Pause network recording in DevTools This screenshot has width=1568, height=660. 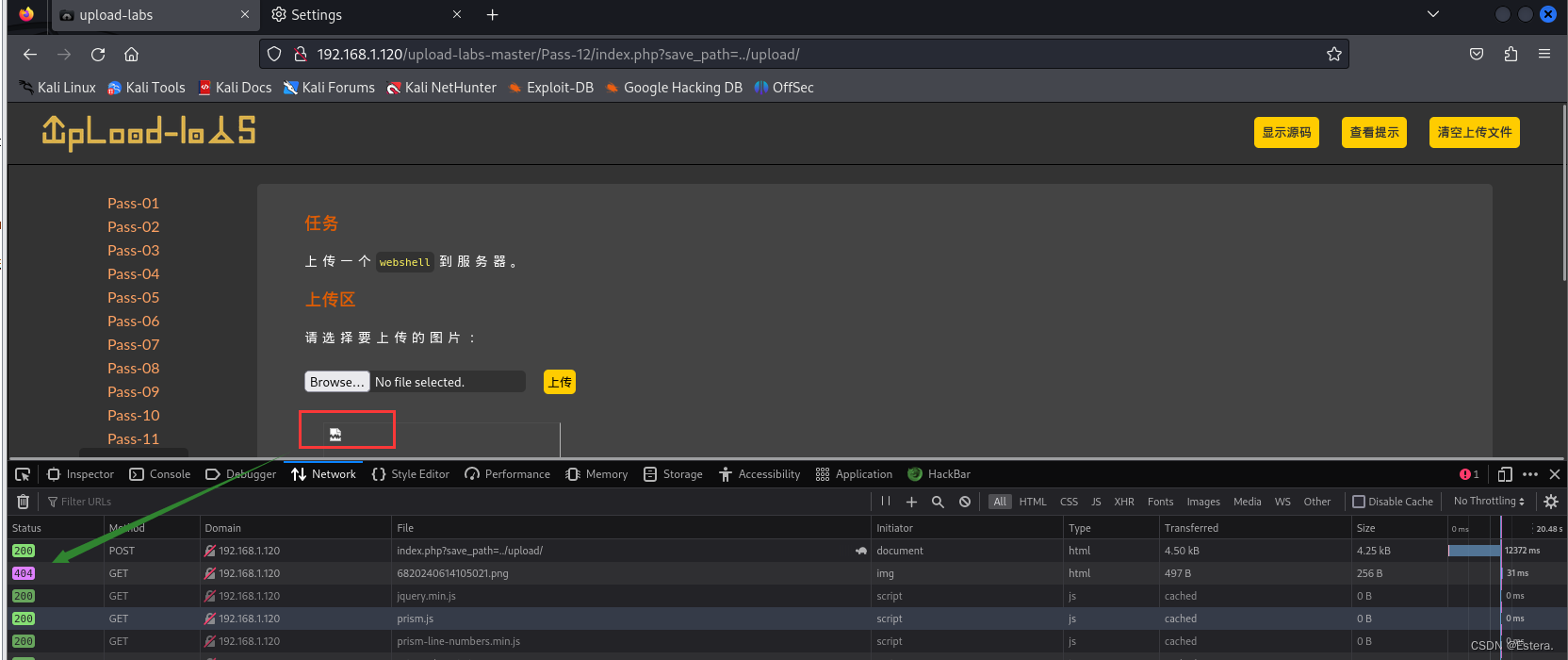[886, 502]
